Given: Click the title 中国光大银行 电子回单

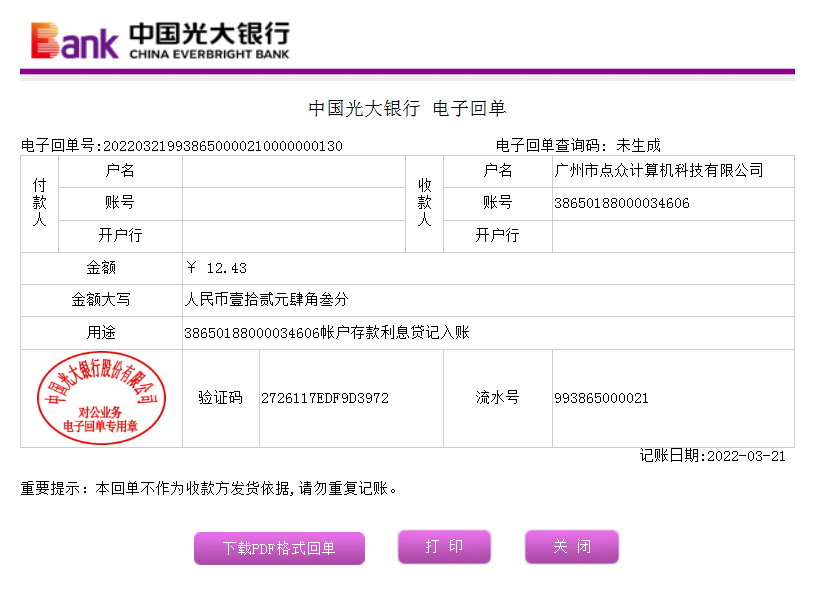Looking at the screenshot, I should (x=407, y=109).
